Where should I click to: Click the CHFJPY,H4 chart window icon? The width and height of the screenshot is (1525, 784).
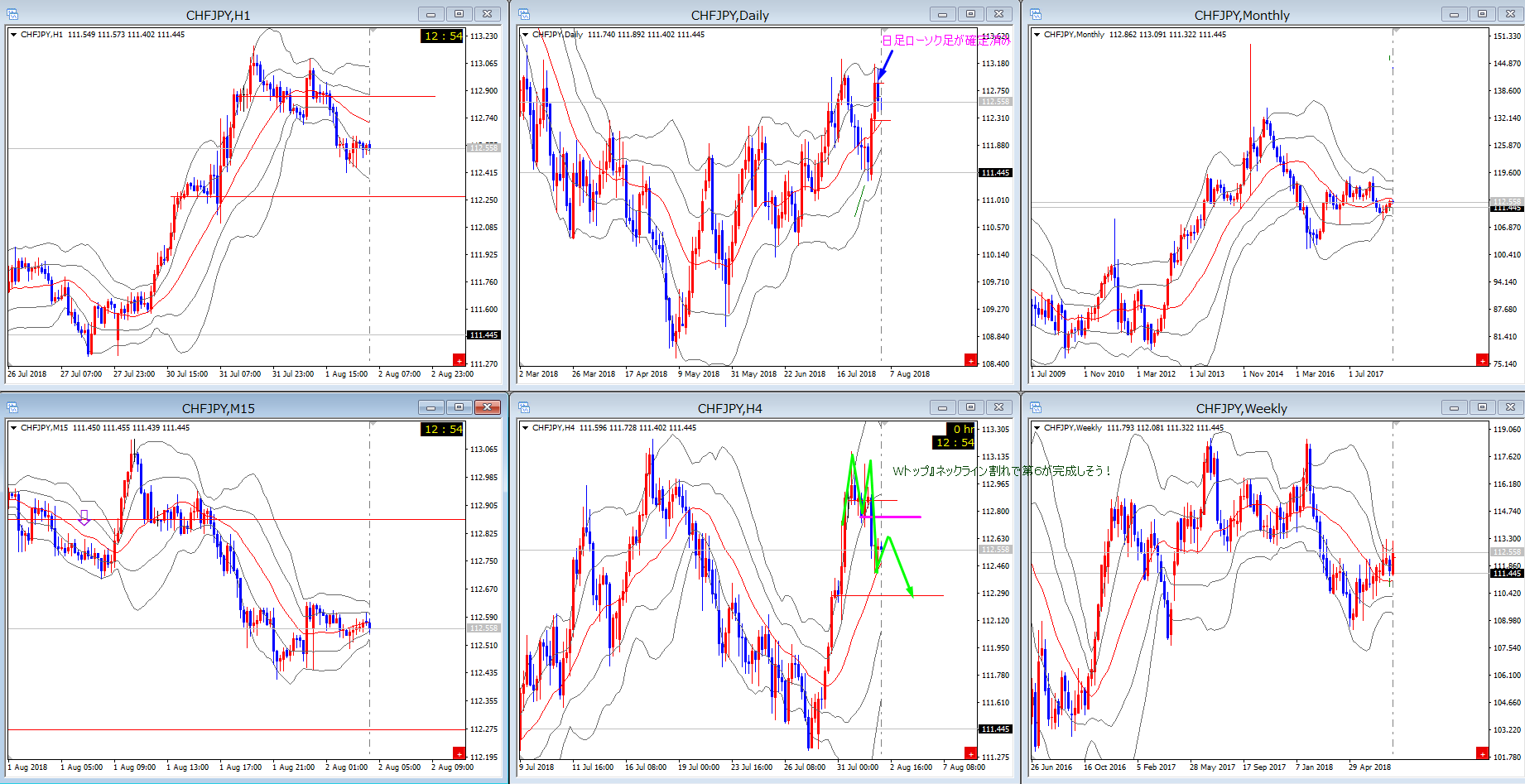tap(524, 407)
